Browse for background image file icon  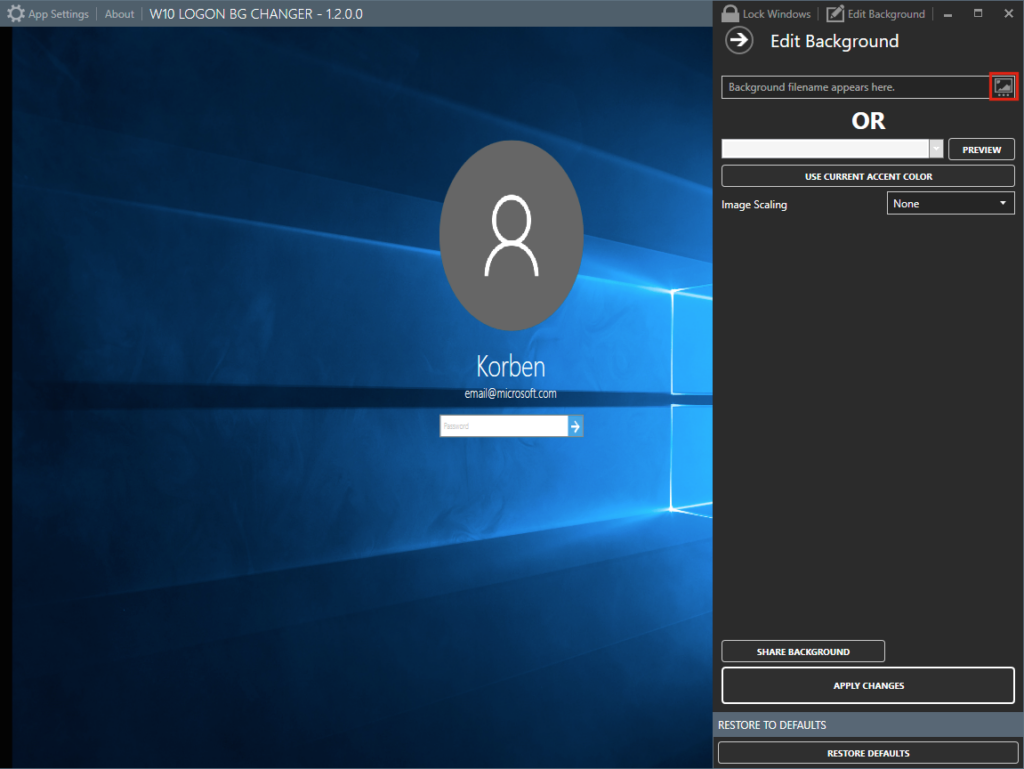(1003, 86)
